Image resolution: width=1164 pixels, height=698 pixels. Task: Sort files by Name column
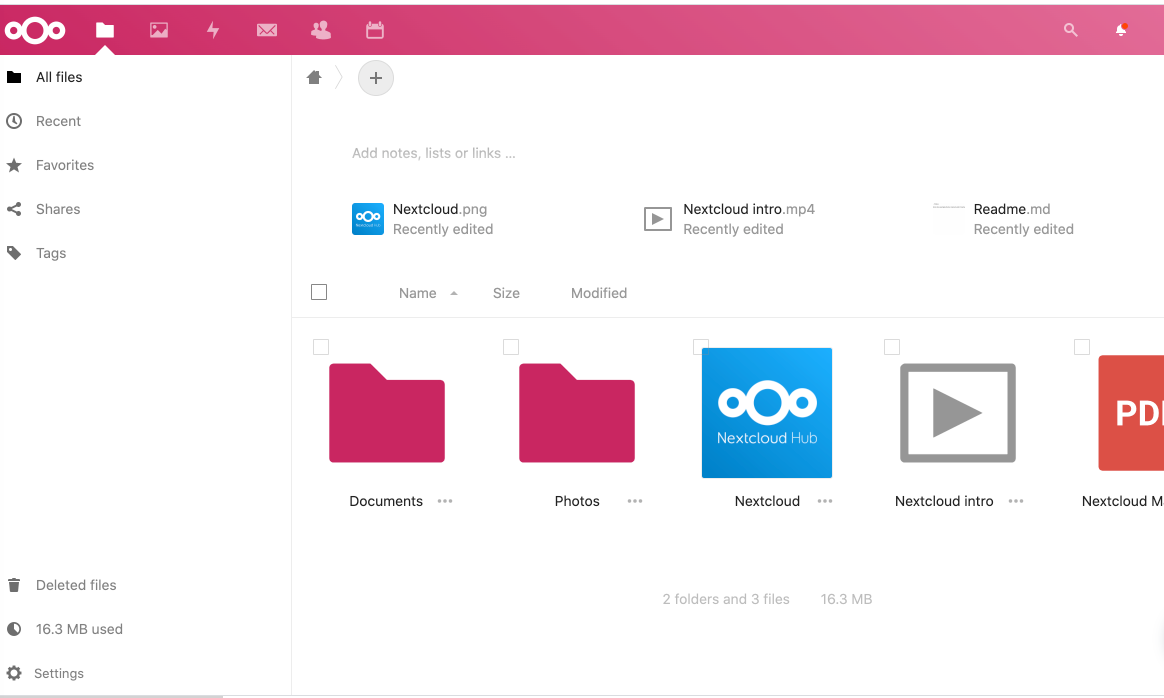pos(418,293)
